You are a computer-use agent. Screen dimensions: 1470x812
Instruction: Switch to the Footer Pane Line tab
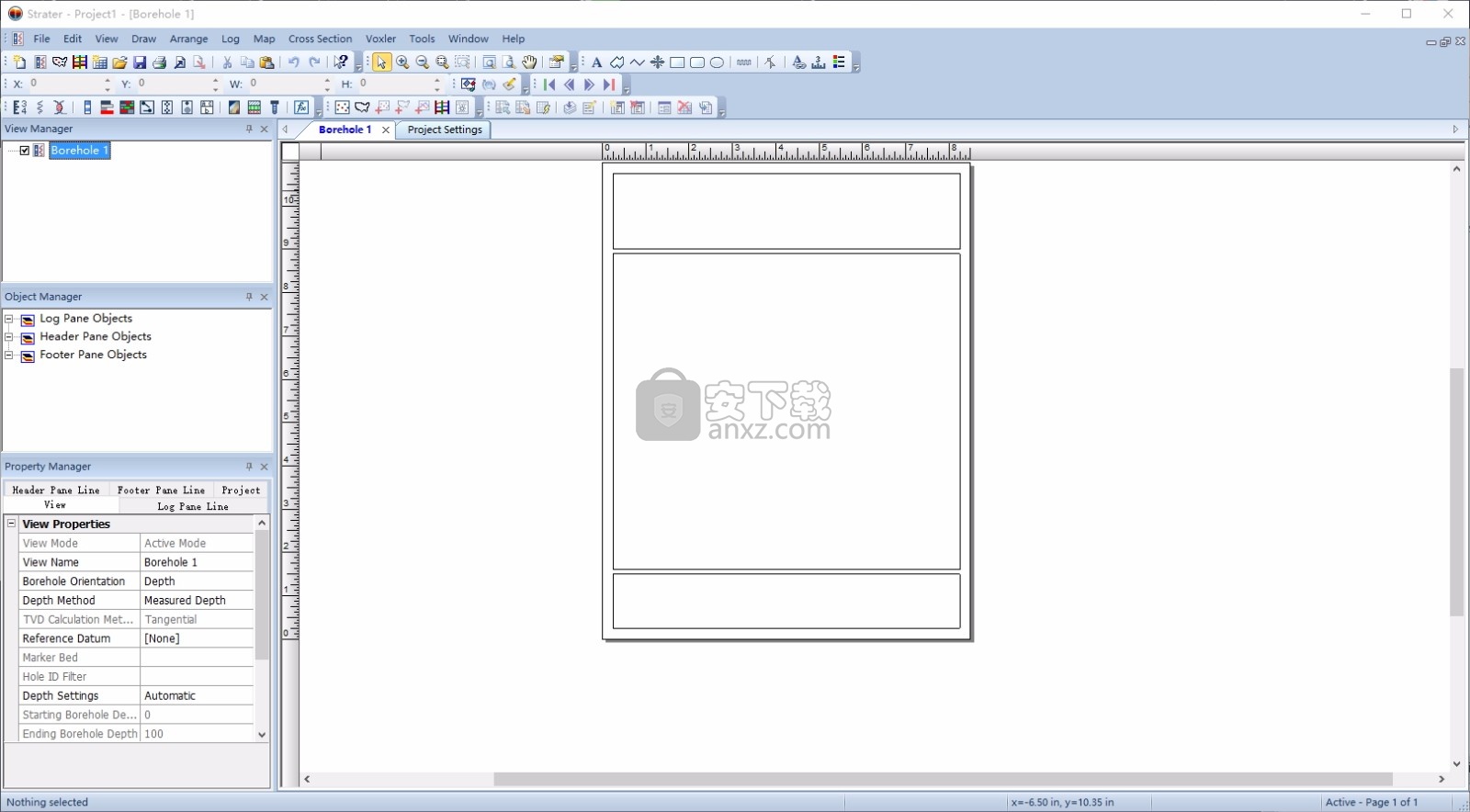[161, 490]
